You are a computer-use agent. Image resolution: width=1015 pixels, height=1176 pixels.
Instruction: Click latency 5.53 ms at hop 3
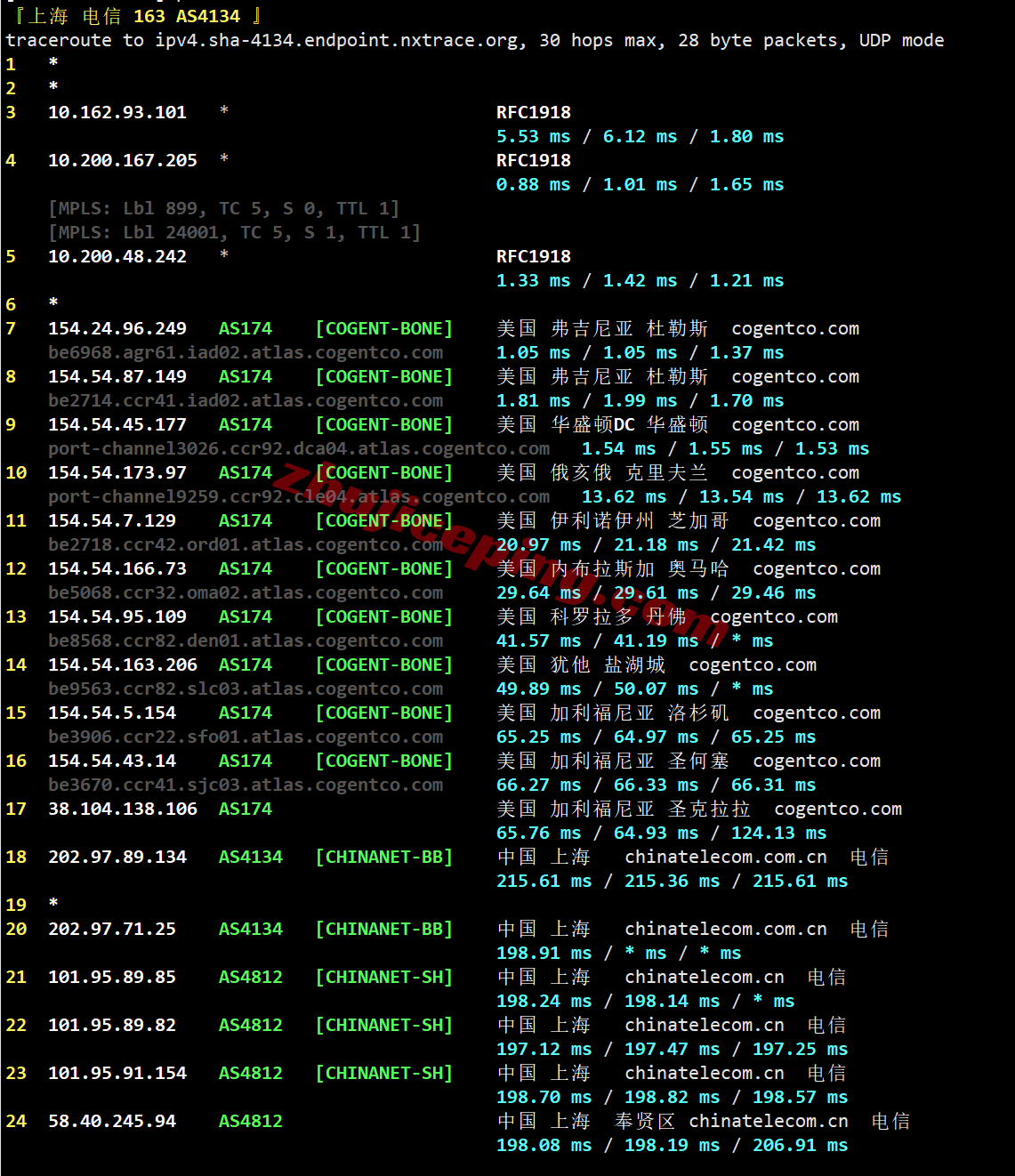click(x=534, y=136)
